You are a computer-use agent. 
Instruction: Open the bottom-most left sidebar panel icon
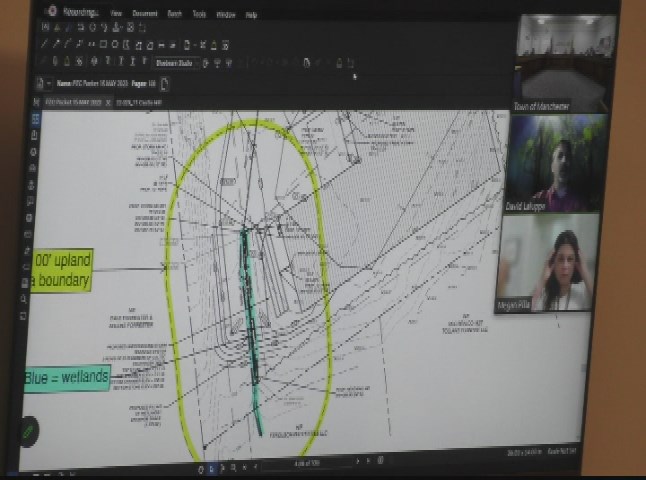23,316
